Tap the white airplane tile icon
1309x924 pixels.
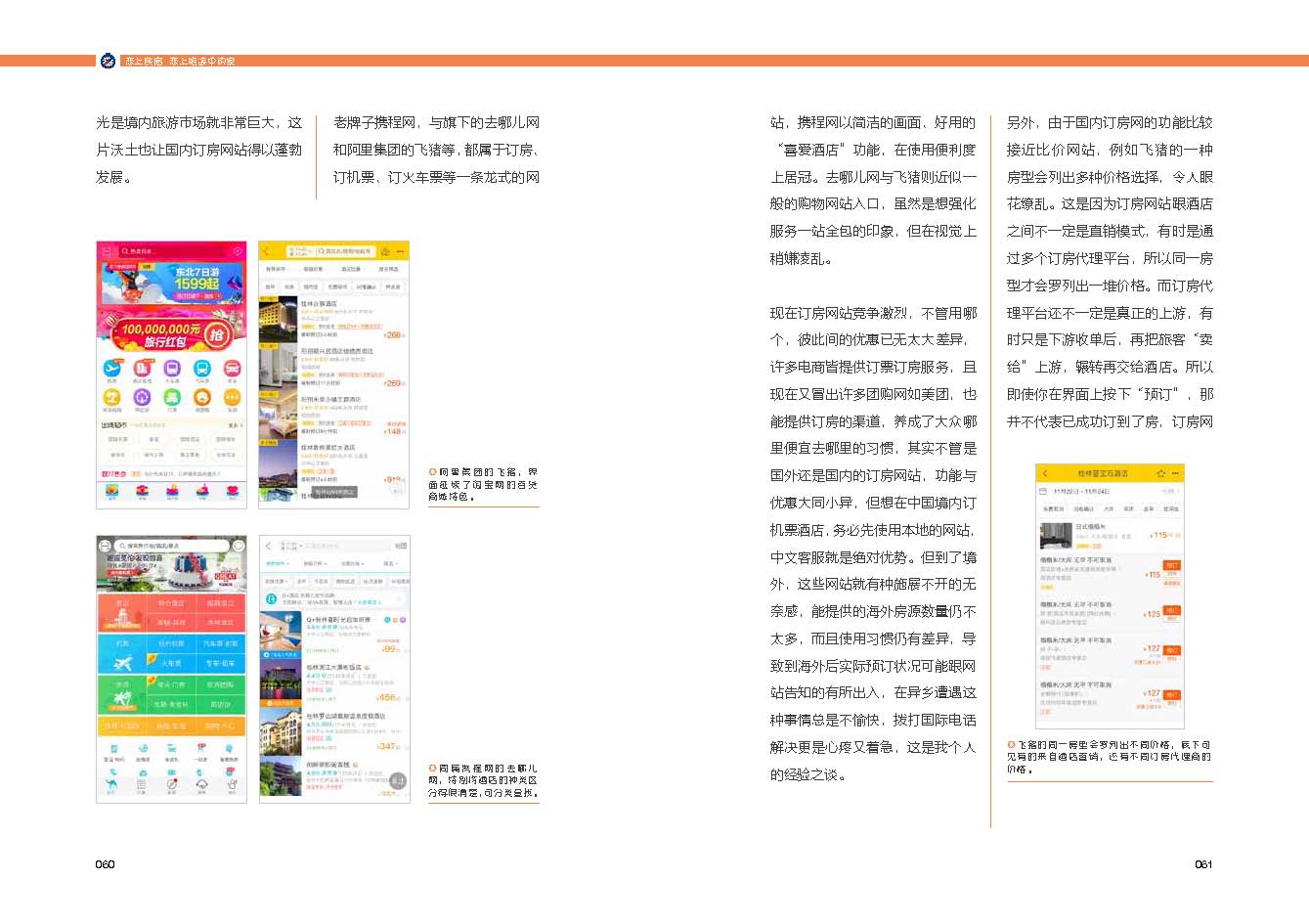coord(121,662)
